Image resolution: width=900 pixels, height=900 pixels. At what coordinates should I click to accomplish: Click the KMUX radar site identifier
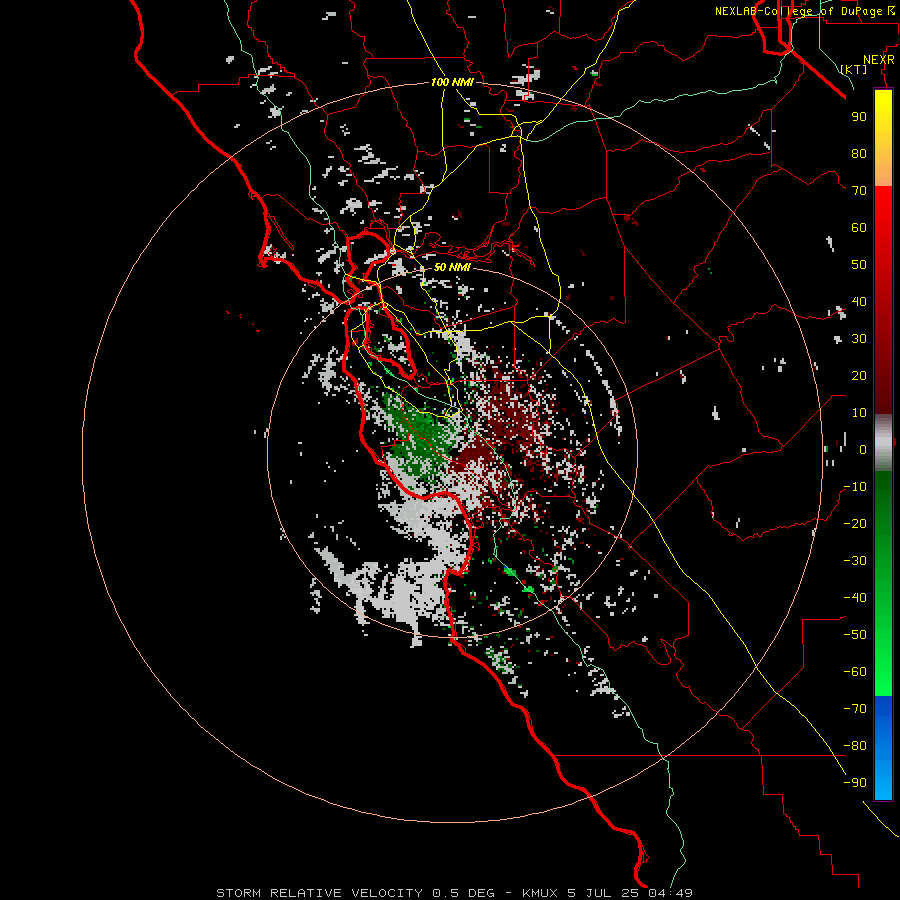pos(540,893)
